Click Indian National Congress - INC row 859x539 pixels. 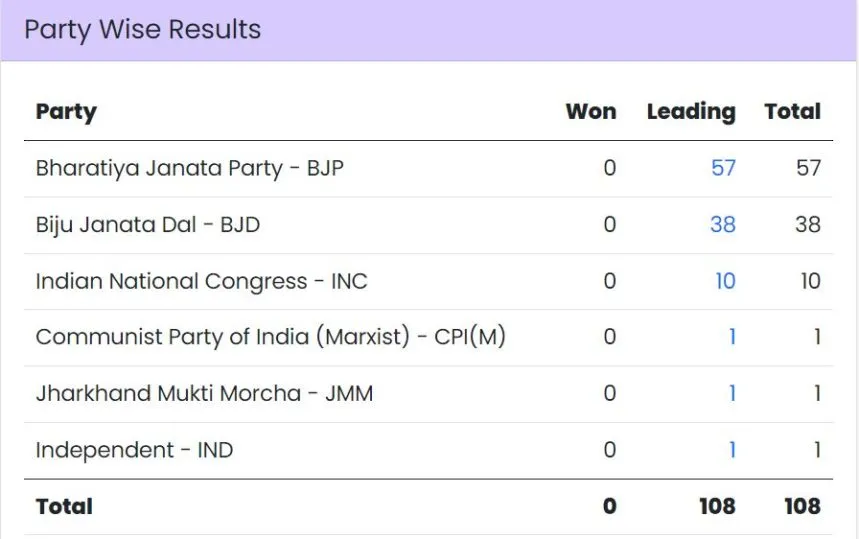tap(201, 281)
